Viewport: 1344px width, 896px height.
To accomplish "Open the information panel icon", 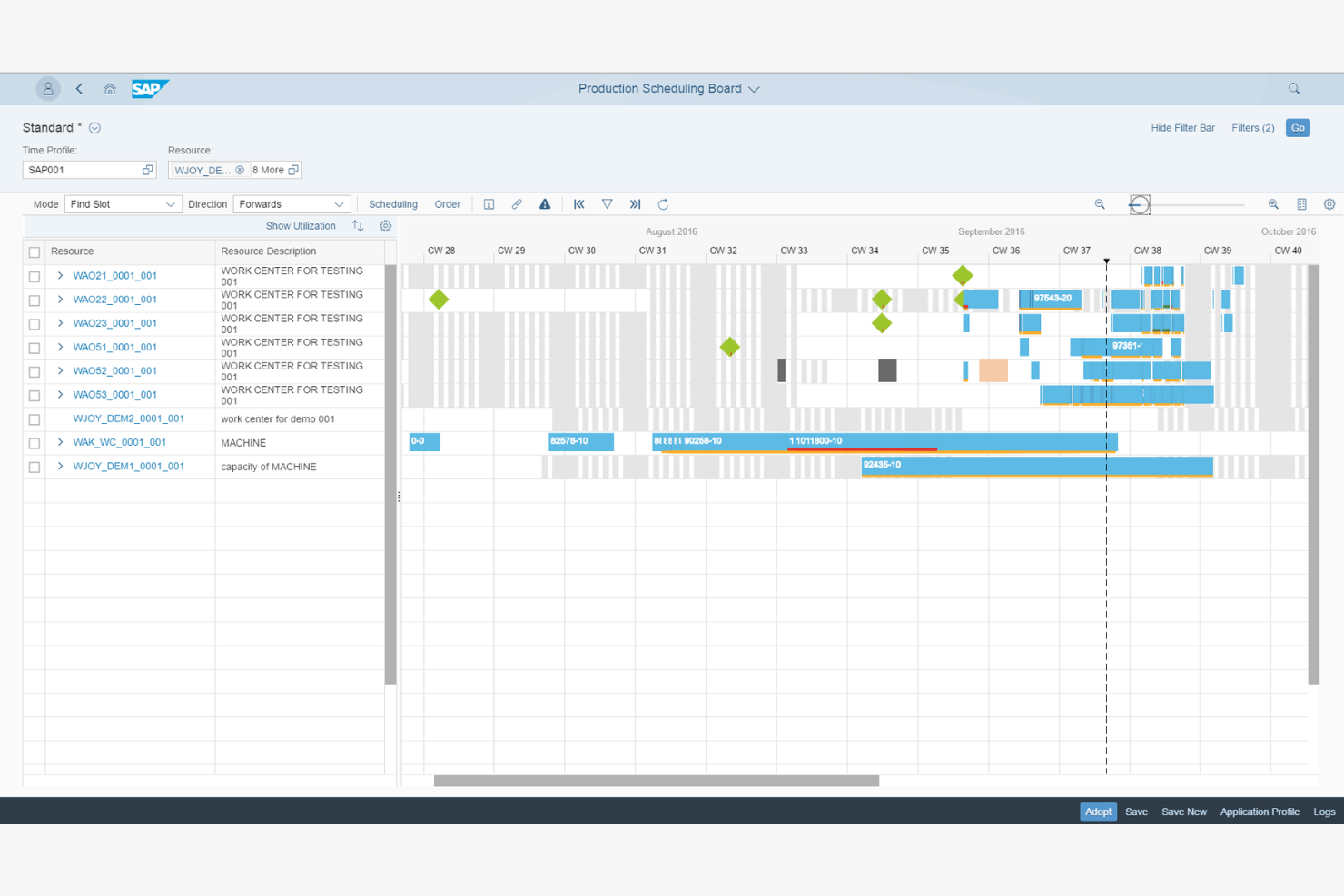I will pos(489,203).
